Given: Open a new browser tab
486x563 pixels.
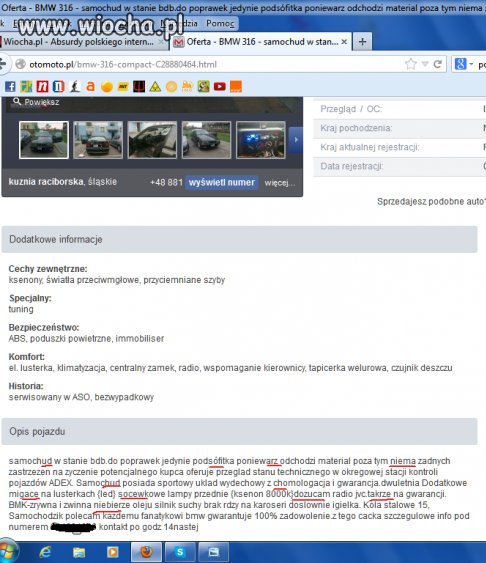Looking at the screenshot, I should 362,42.
